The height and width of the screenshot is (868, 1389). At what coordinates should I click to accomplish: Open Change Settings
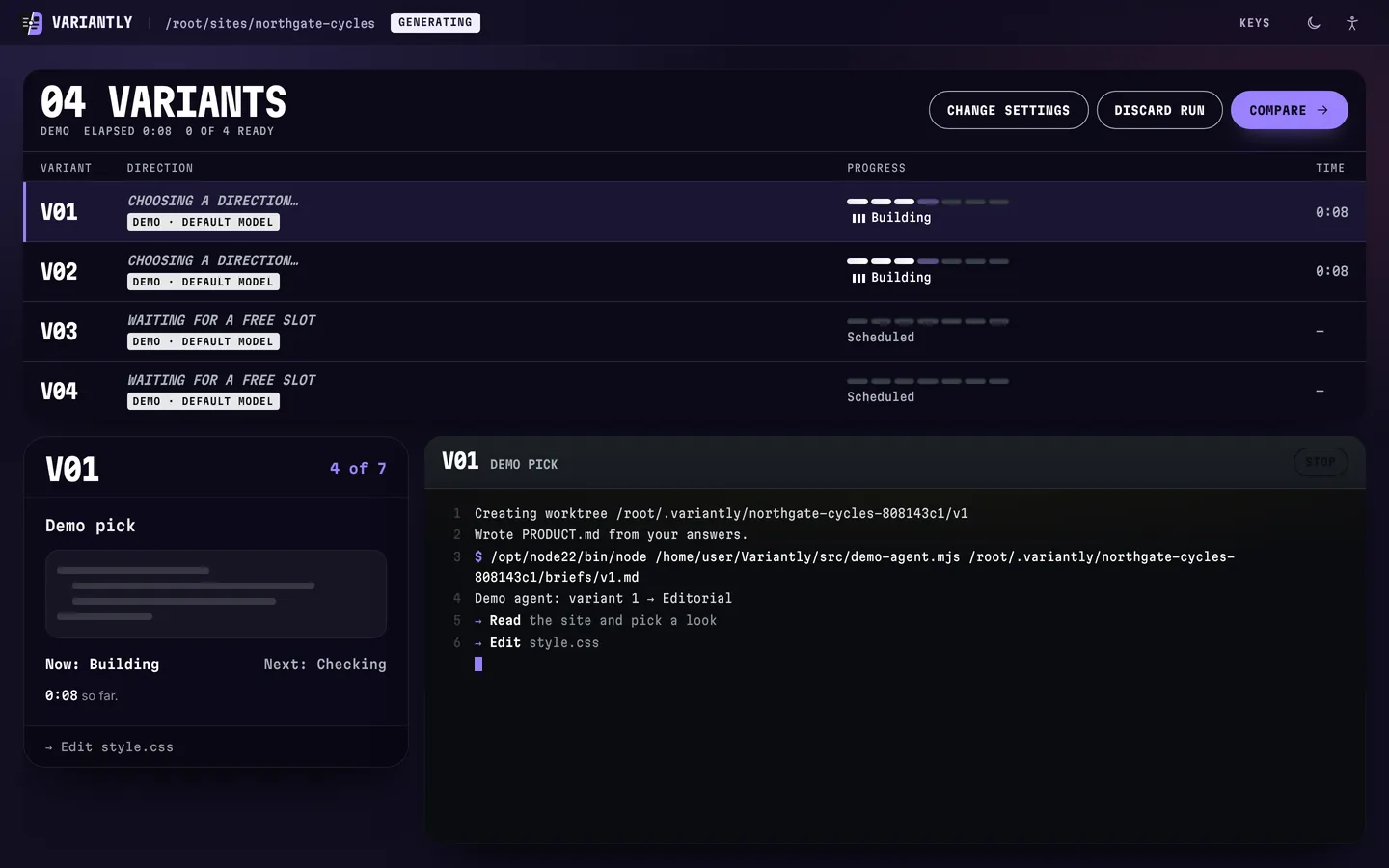(x=1008, y=110)
